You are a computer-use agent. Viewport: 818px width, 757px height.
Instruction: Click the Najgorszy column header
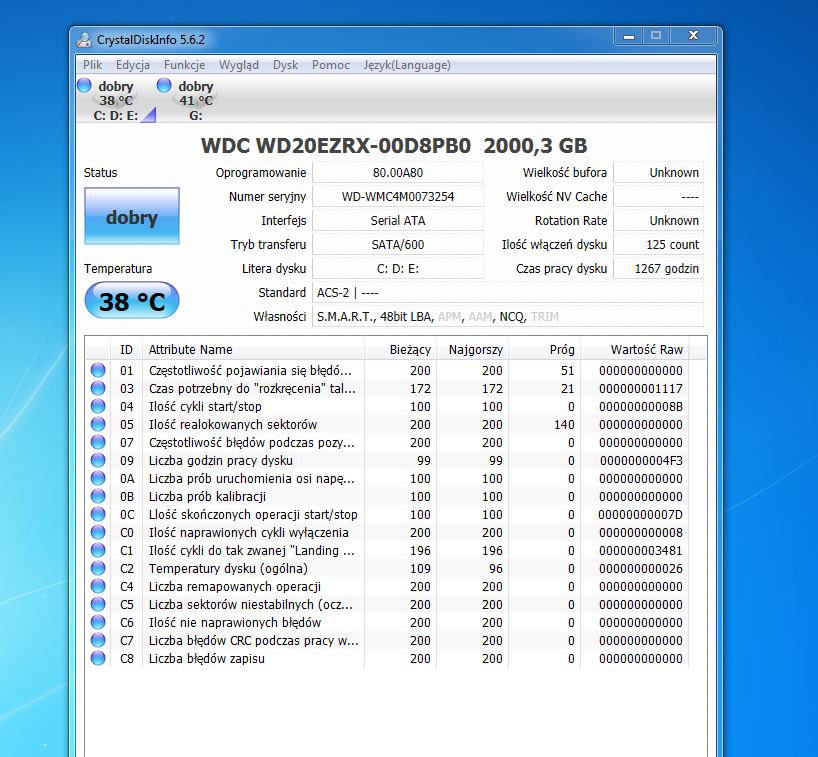pyautogui.click(x=472, y=350)
